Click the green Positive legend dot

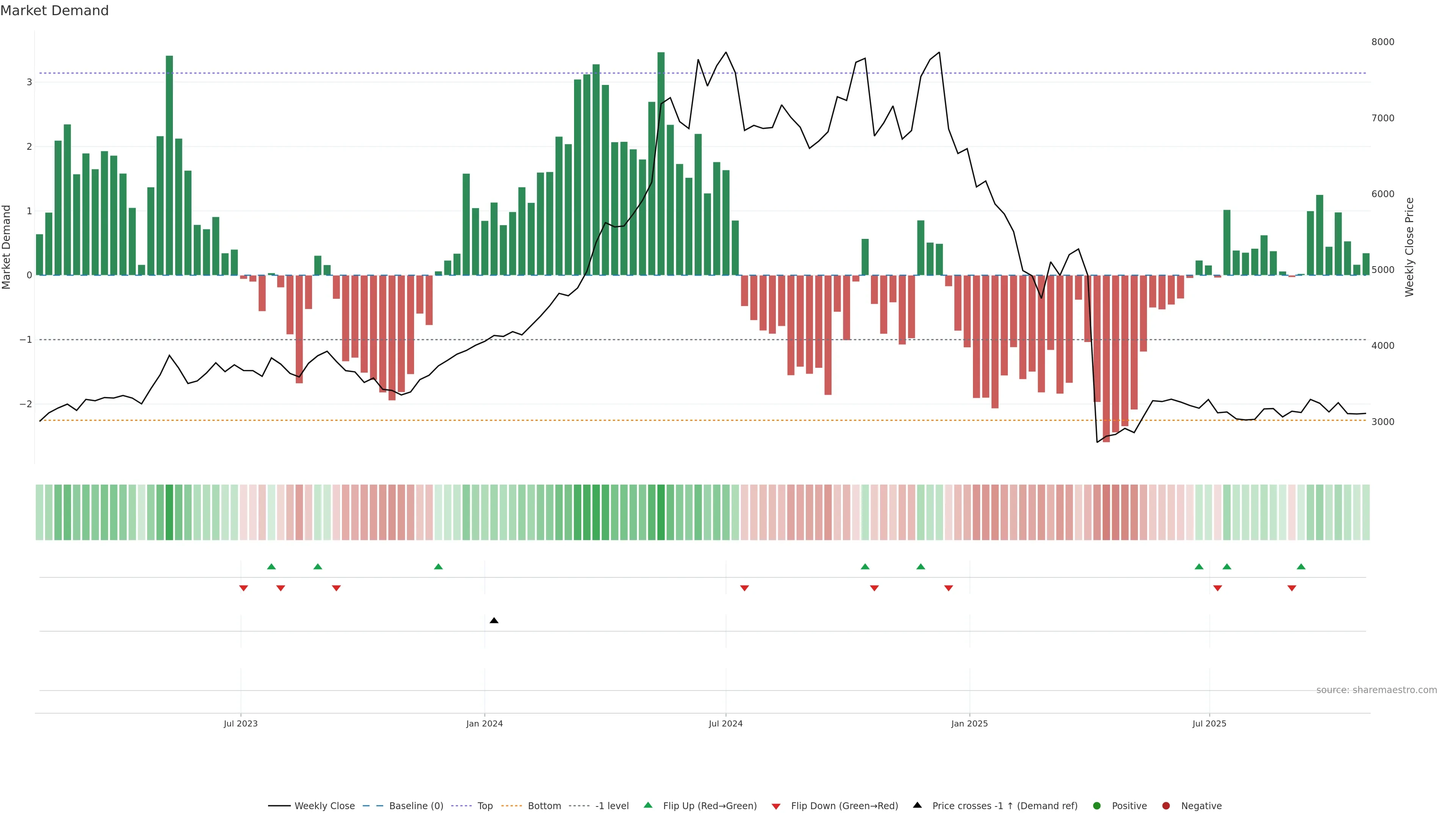pyautogui.click(x=1097, y=806)
